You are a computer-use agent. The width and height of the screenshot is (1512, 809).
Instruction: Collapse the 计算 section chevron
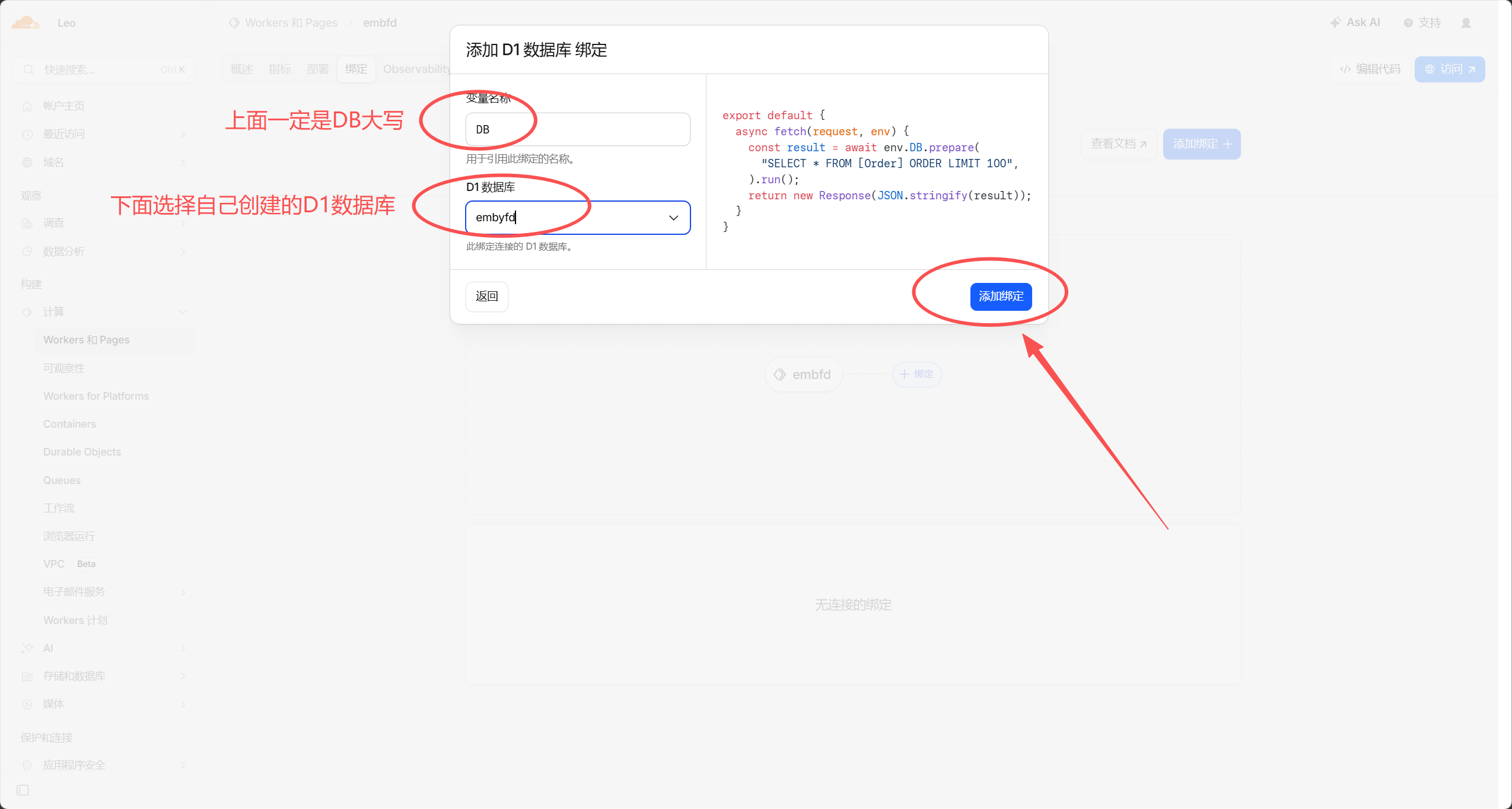pos(183,312)
